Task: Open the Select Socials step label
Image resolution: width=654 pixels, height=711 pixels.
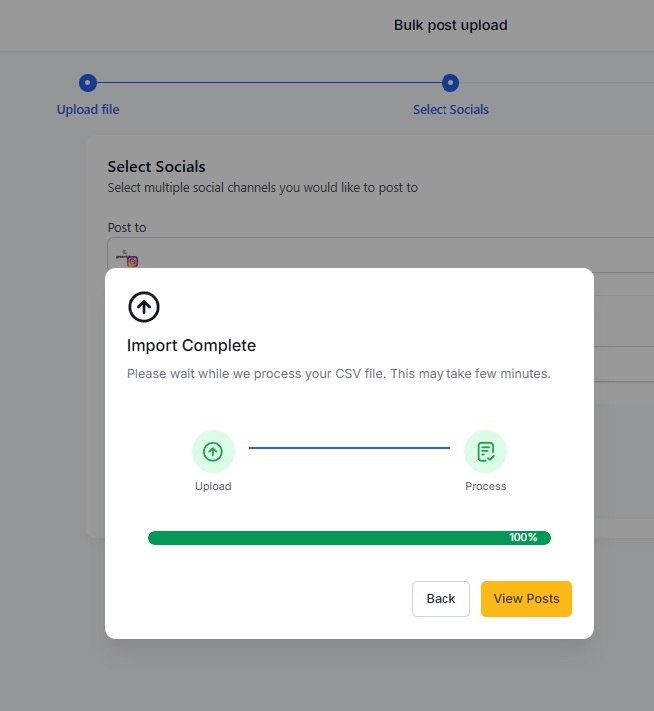Action: point(451,110)
